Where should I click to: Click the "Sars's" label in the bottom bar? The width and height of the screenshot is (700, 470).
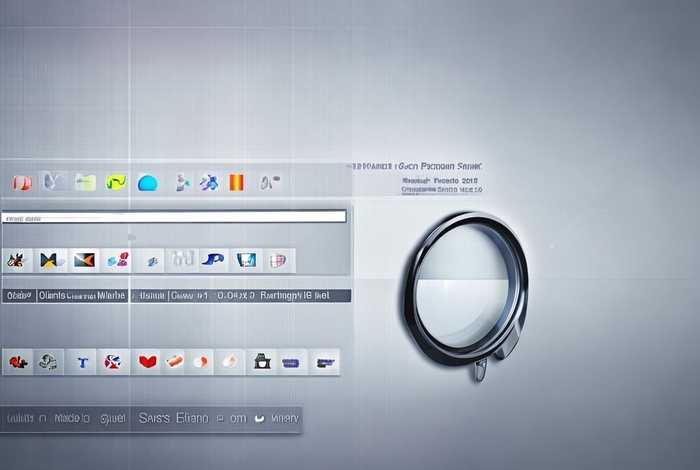click(x=155, y=418)
